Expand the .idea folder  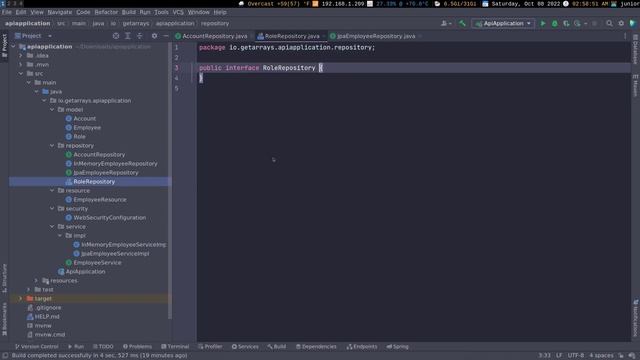[21, 56]
